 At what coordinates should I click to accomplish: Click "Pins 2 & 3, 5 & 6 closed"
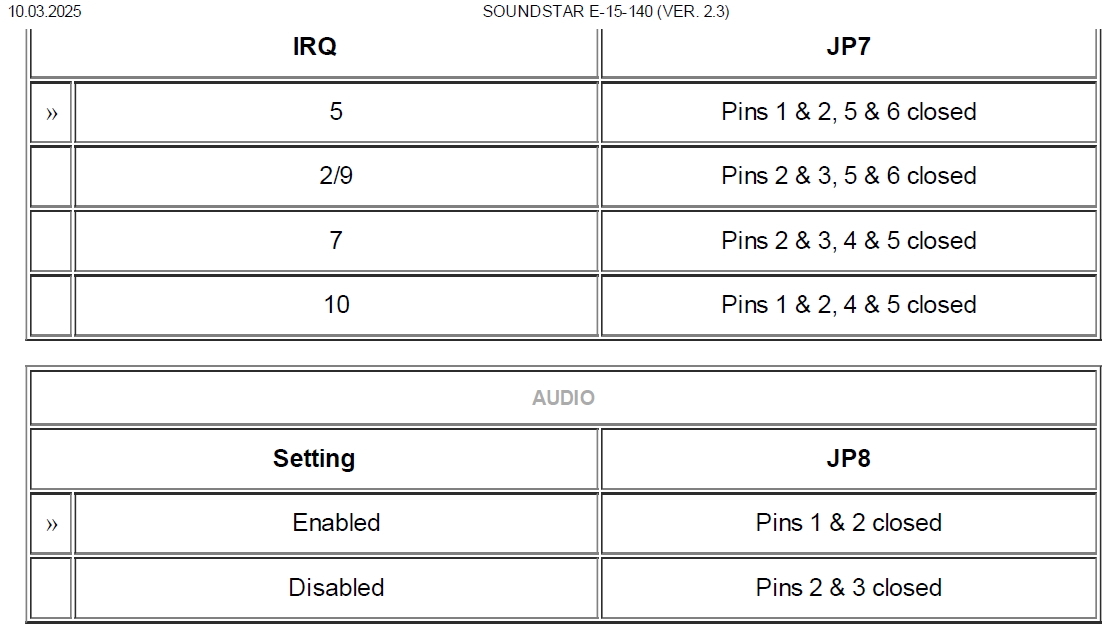pyautogui.click(x=848, y=176)
